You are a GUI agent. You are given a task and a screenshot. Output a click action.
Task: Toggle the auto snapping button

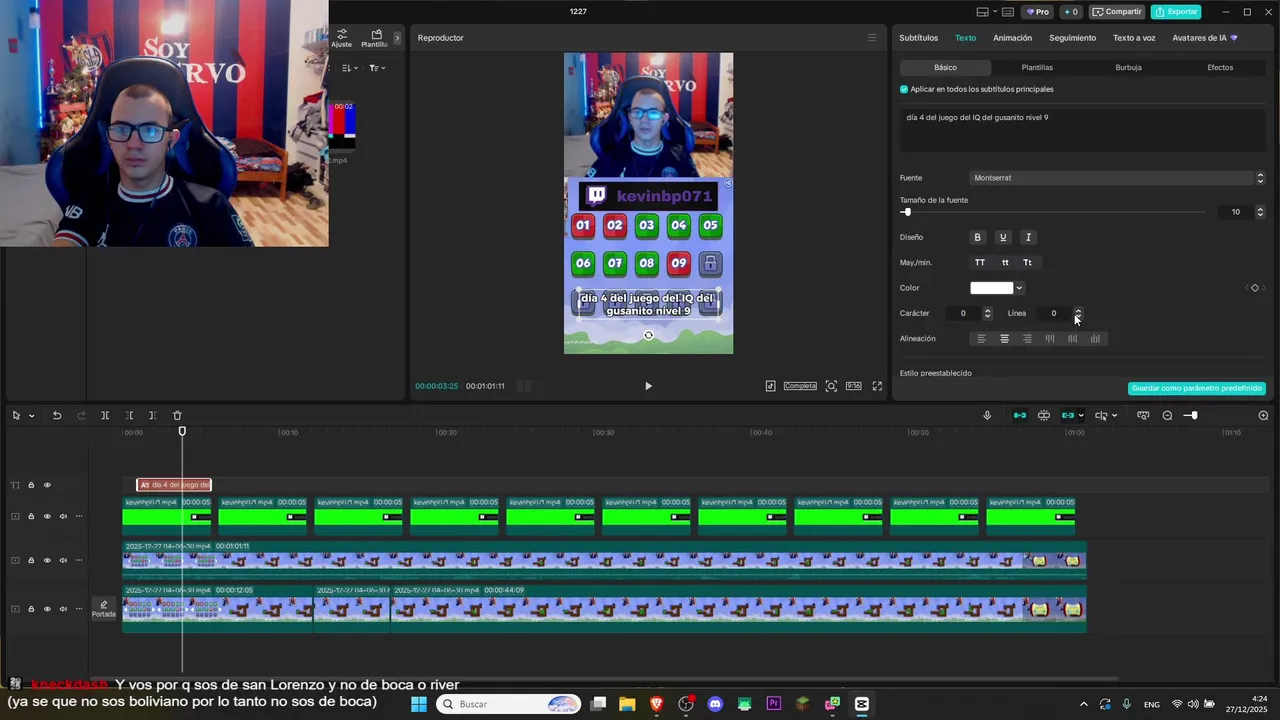pos(1044,416)
